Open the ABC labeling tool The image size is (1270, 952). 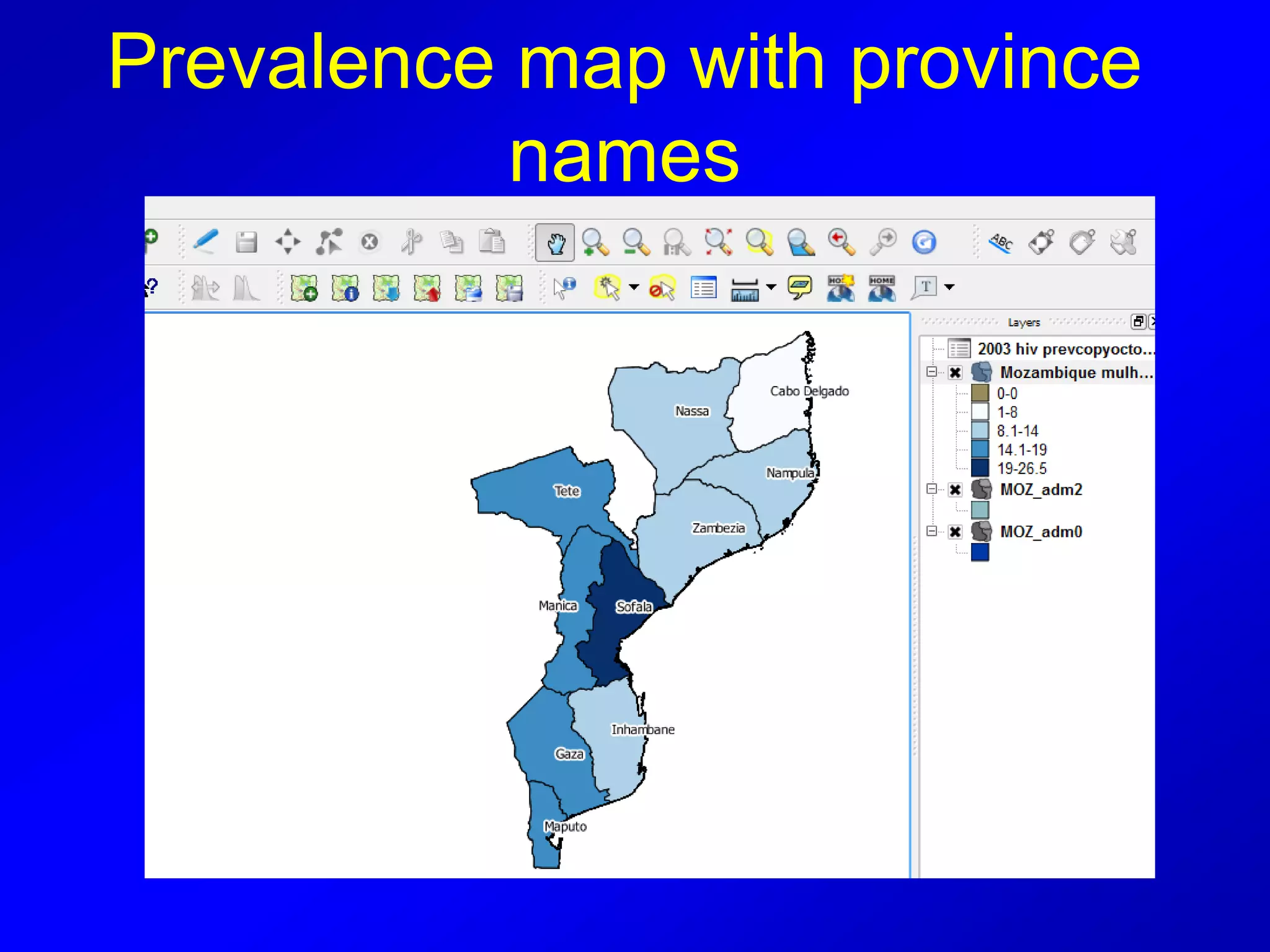1001,242
